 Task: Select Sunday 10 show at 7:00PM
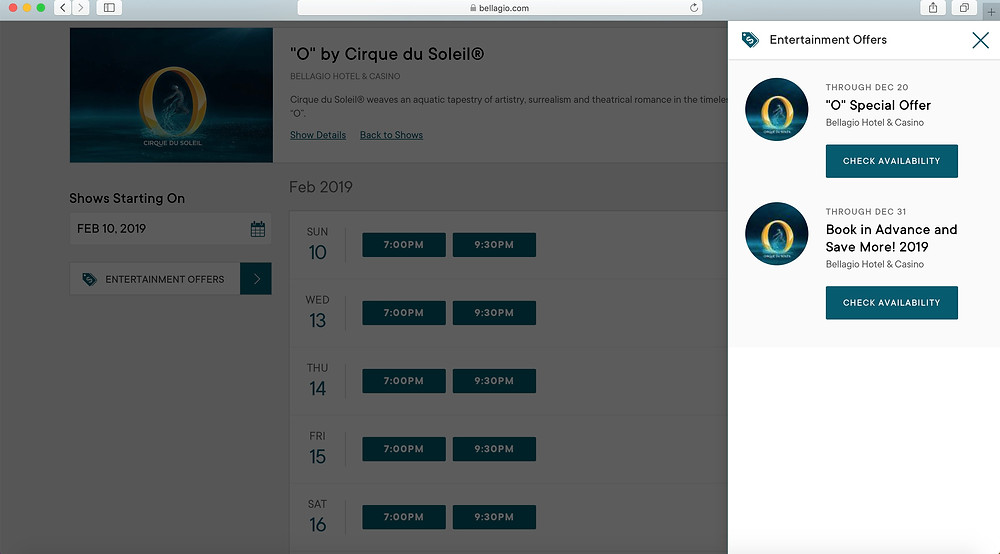pyautogui.click(x=404, y=245)
